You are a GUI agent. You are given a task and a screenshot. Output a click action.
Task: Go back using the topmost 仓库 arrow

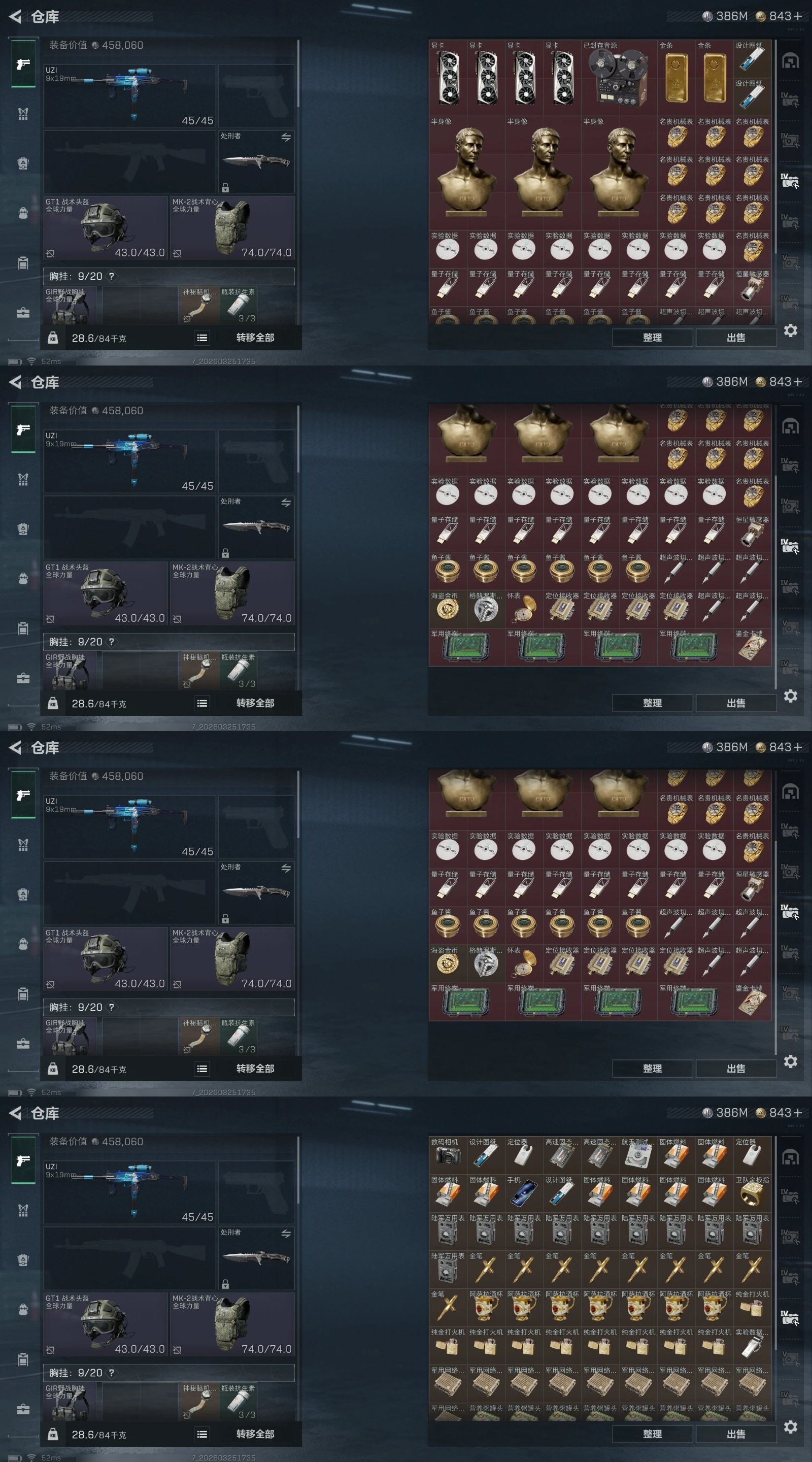click(x=15, y=16)
